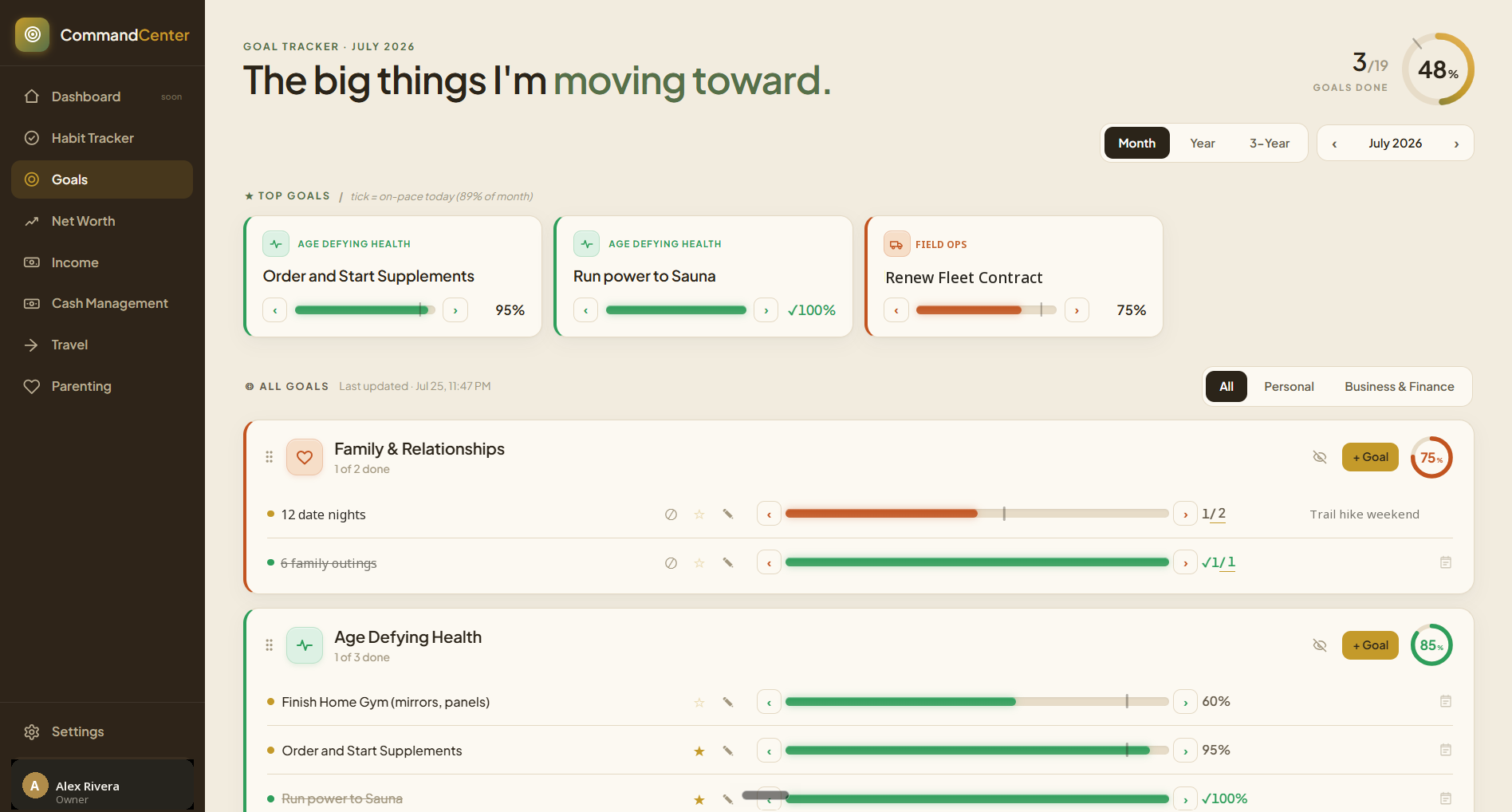The width and height of the screenshot is (1512, 812).
Task: Edit the 12 date nights goal
Action: coord(728,514)
